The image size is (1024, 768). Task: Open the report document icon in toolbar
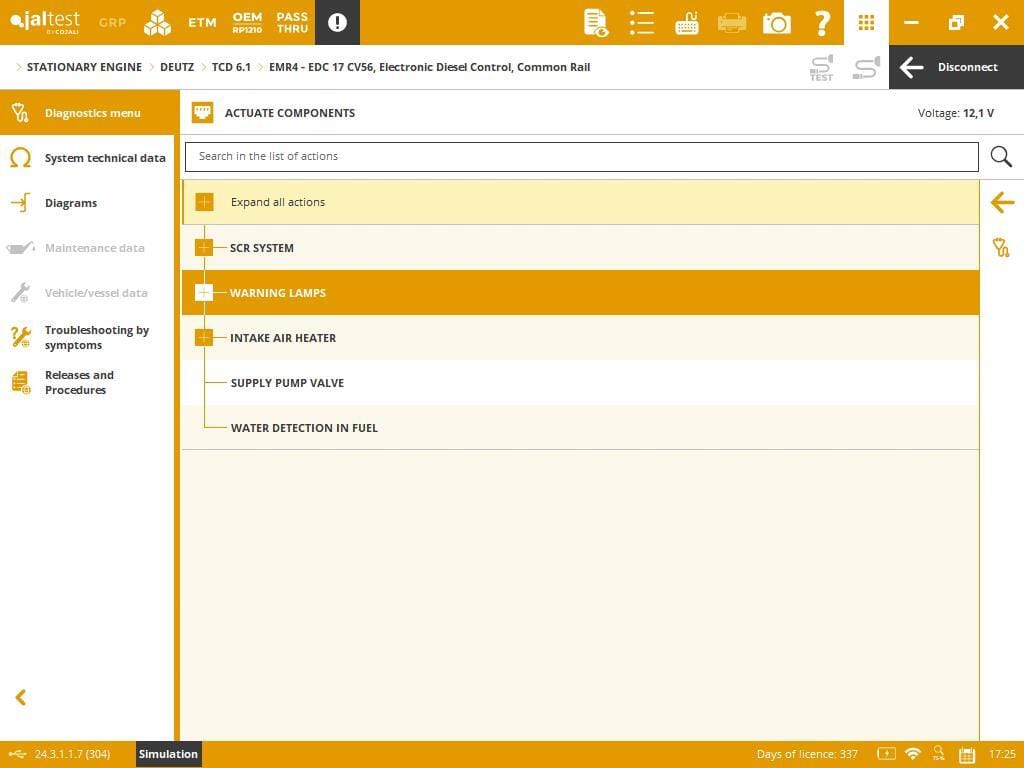[x=596, y=23]
